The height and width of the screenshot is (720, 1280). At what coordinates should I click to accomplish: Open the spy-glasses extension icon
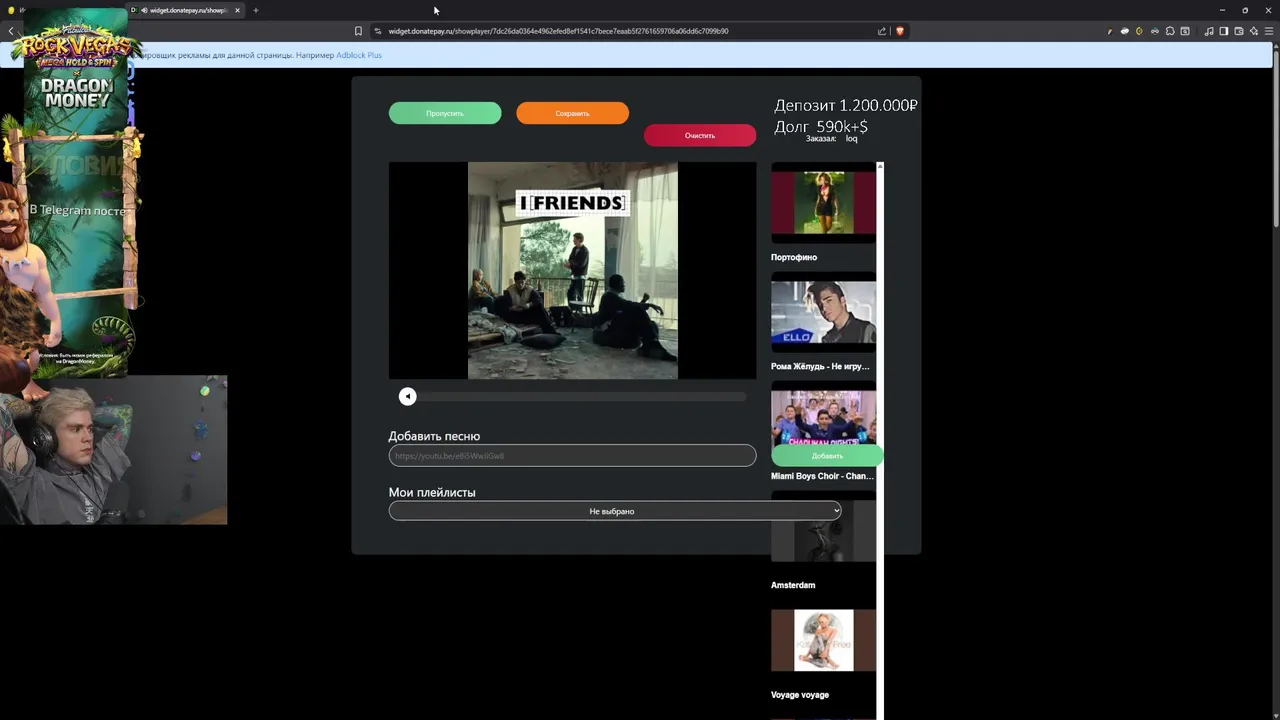(1155, 31)
